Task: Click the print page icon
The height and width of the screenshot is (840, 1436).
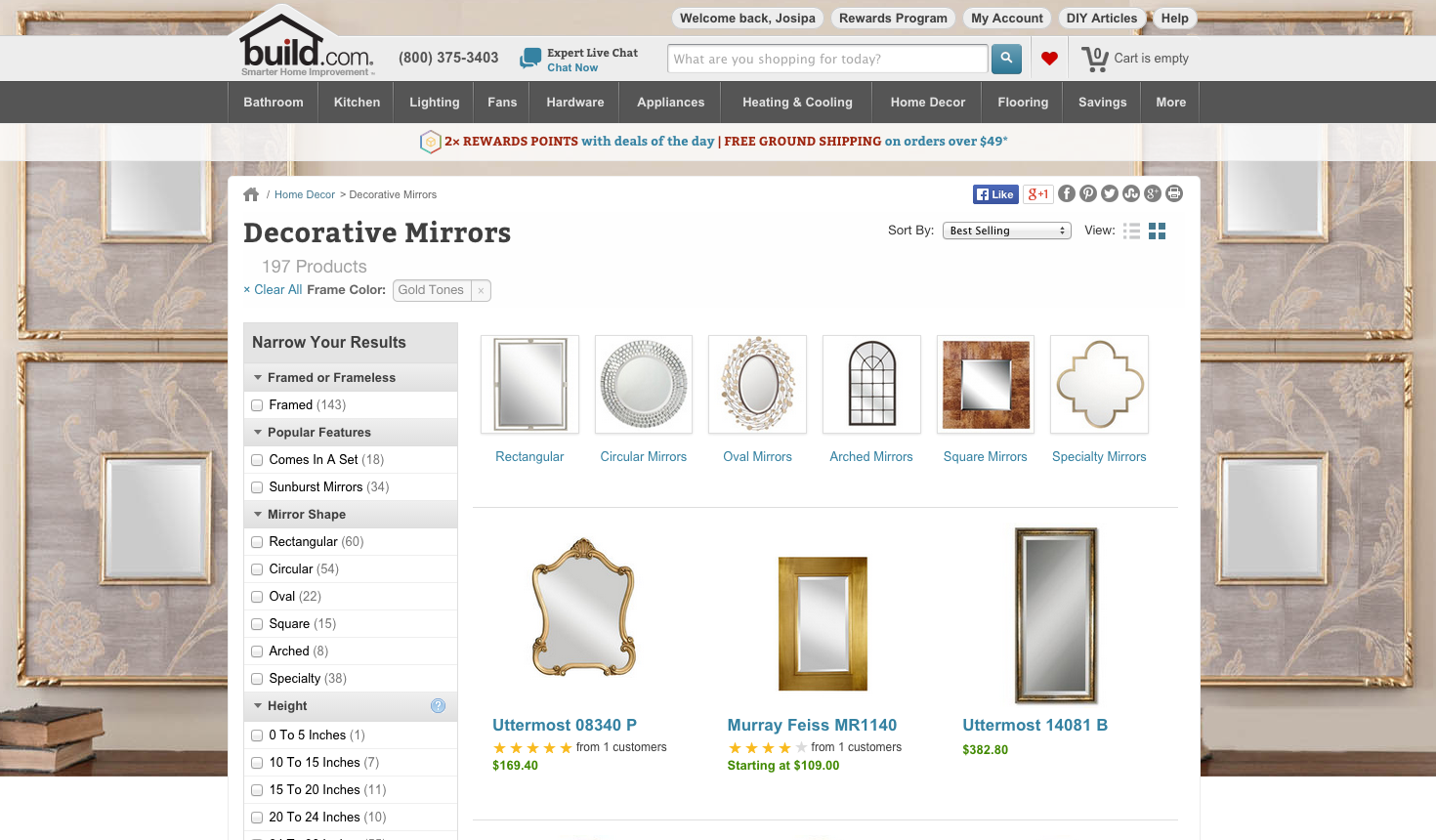Action: point(1174,193)
